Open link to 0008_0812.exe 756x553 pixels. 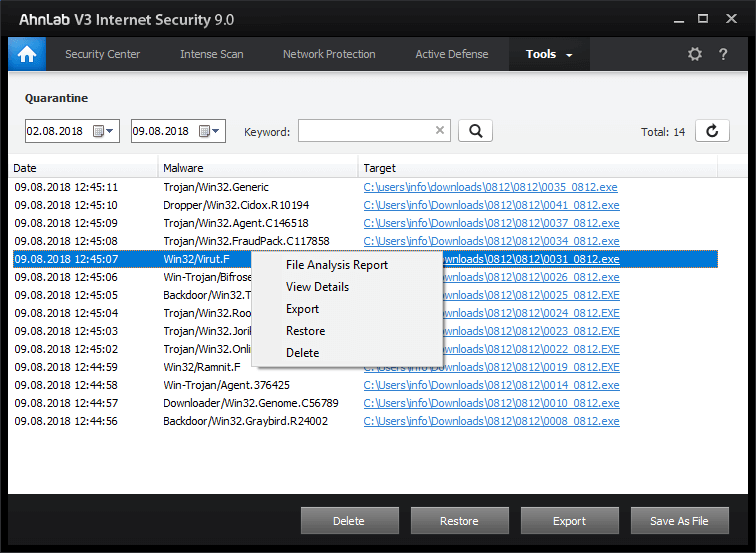491,421
